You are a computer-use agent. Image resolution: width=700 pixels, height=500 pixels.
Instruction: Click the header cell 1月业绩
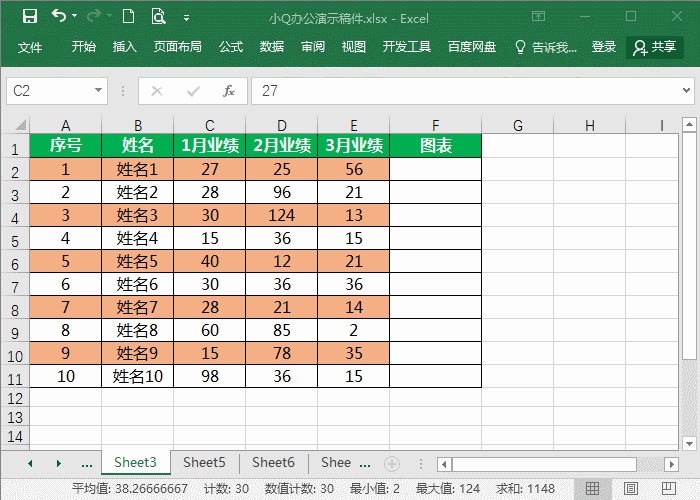pos(209,146)
